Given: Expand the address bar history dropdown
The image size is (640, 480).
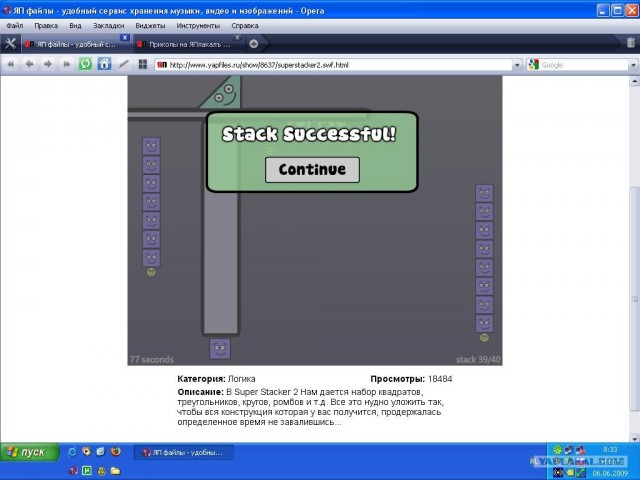Looking at the screenshot, I should (517, 64).
